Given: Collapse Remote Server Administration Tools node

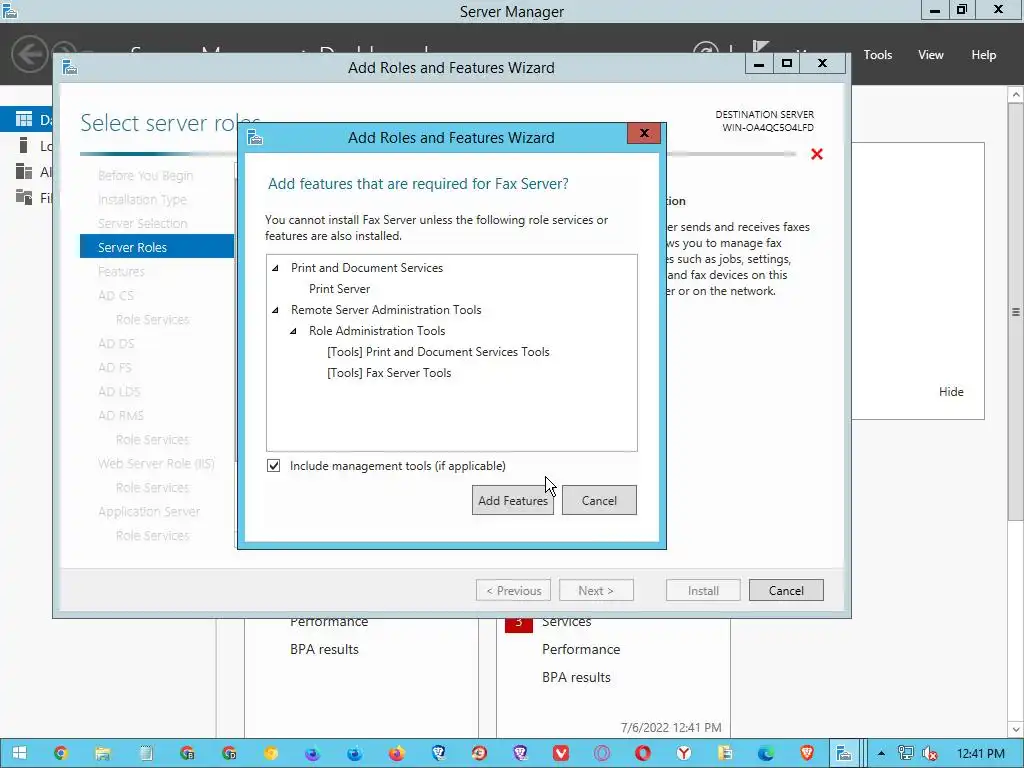Looking at the screenshot, I should click(276, 310).
